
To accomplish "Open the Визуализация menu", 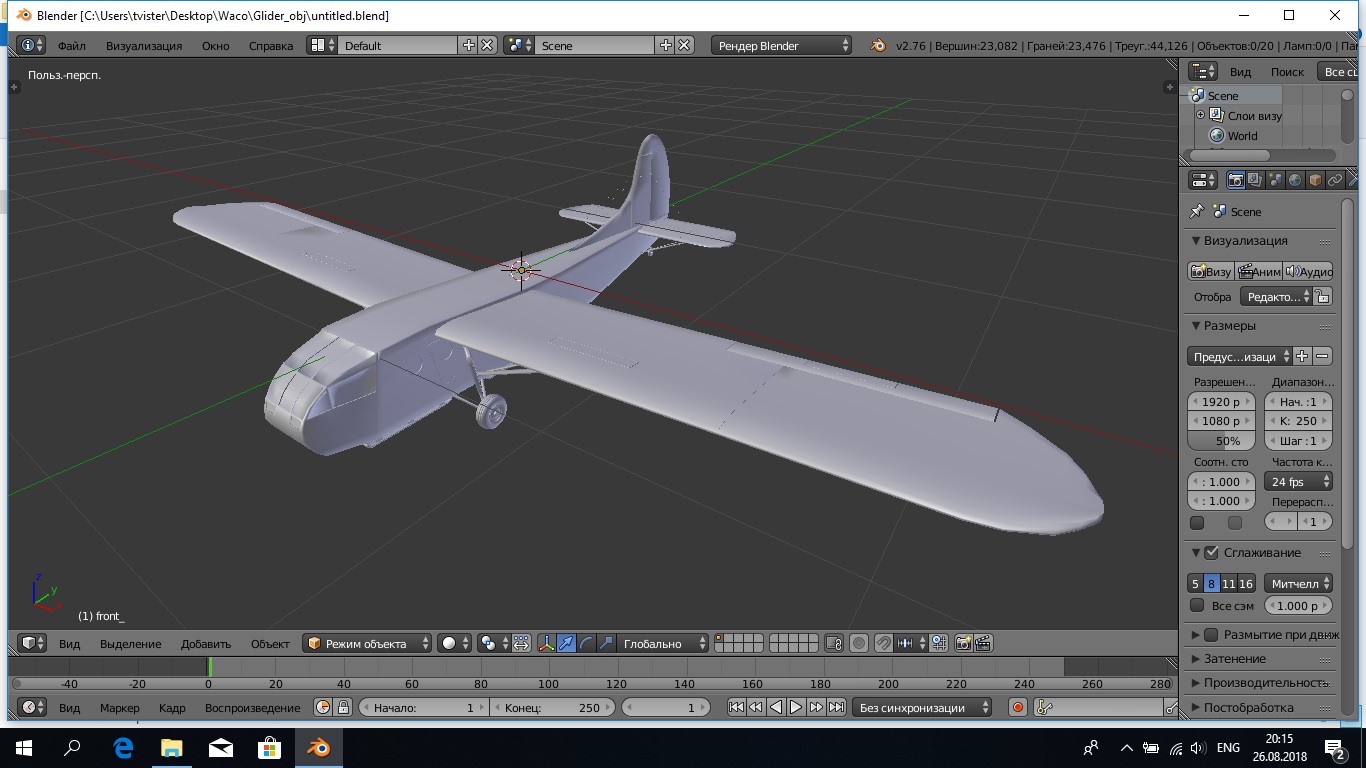I will [144, 45].
